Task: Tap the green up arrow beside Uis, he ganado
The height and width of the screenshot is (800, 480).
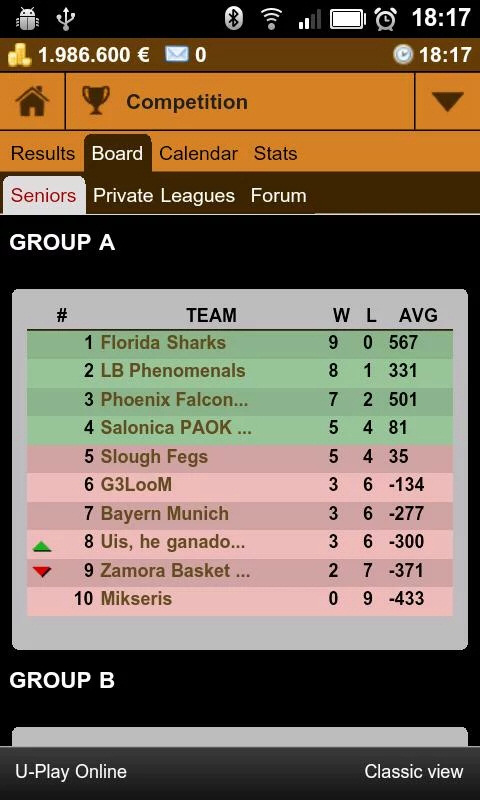Action: (42, 546)
